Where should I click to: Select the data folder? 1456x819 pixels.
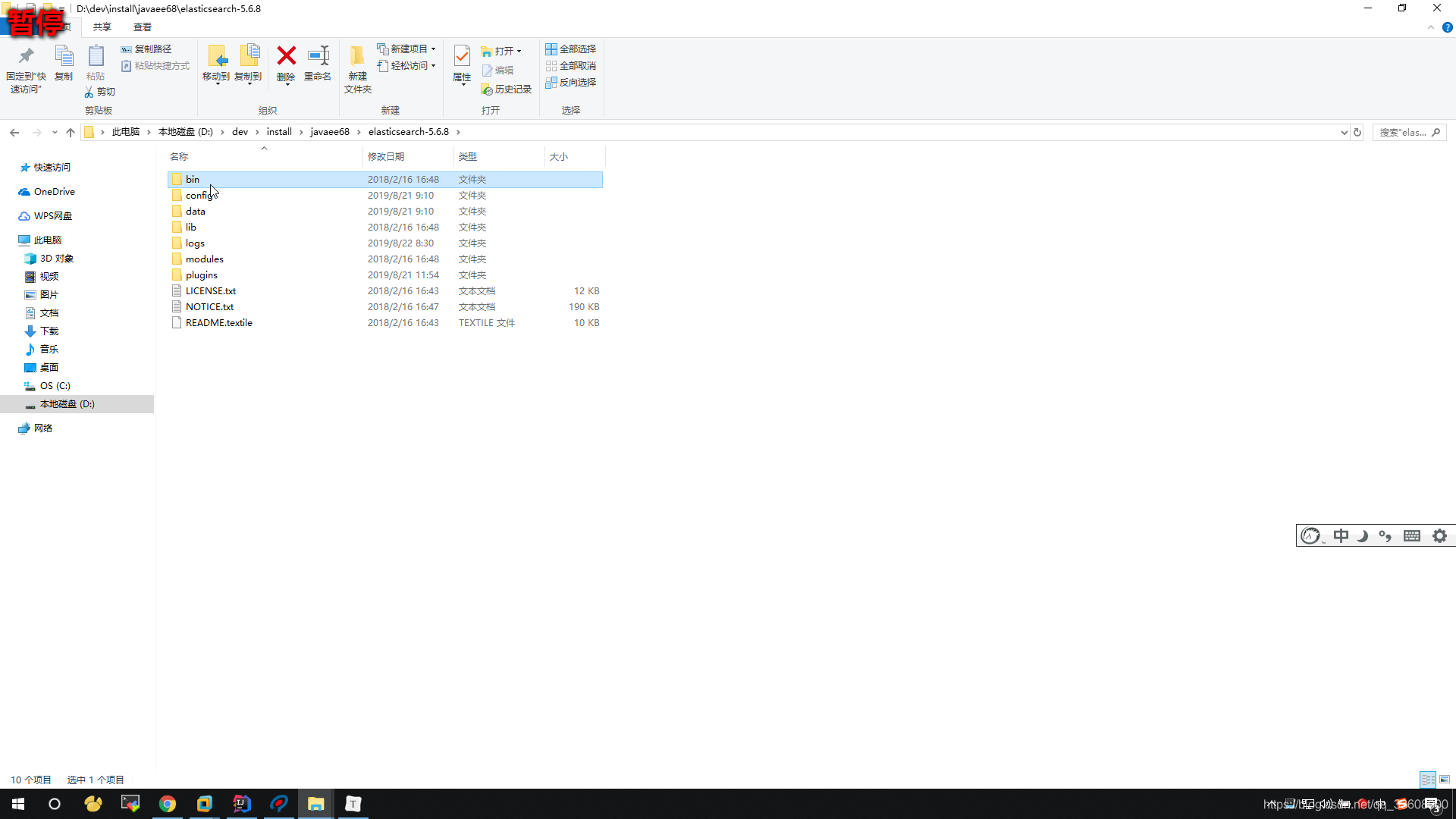(384, 212)
